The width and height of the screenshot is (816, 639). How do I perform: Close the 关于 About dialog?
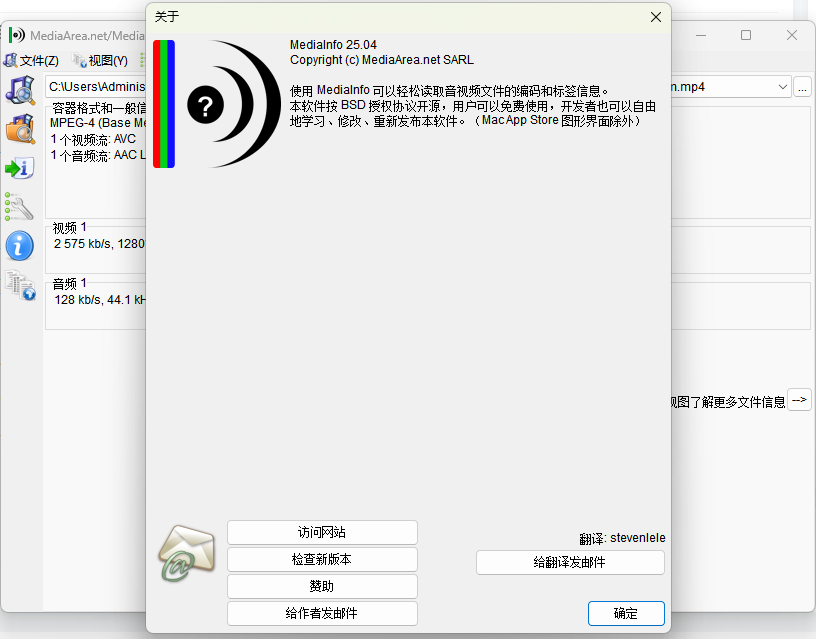pyautogui.click(x=656, y=17)
